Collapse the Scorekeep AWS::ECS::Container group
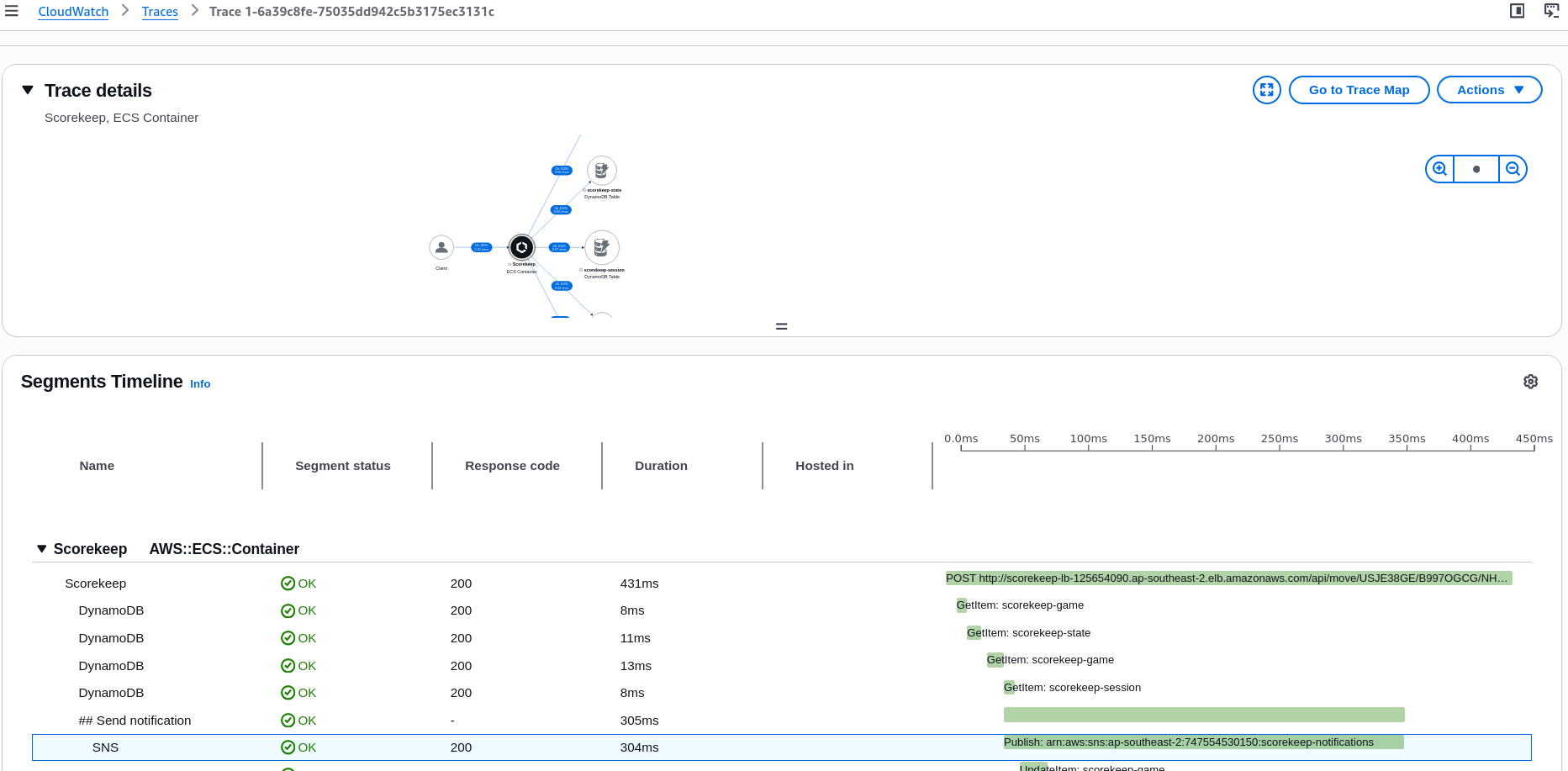The height and width of the screenshot is (771, 1568). click(x=42, y=549)
